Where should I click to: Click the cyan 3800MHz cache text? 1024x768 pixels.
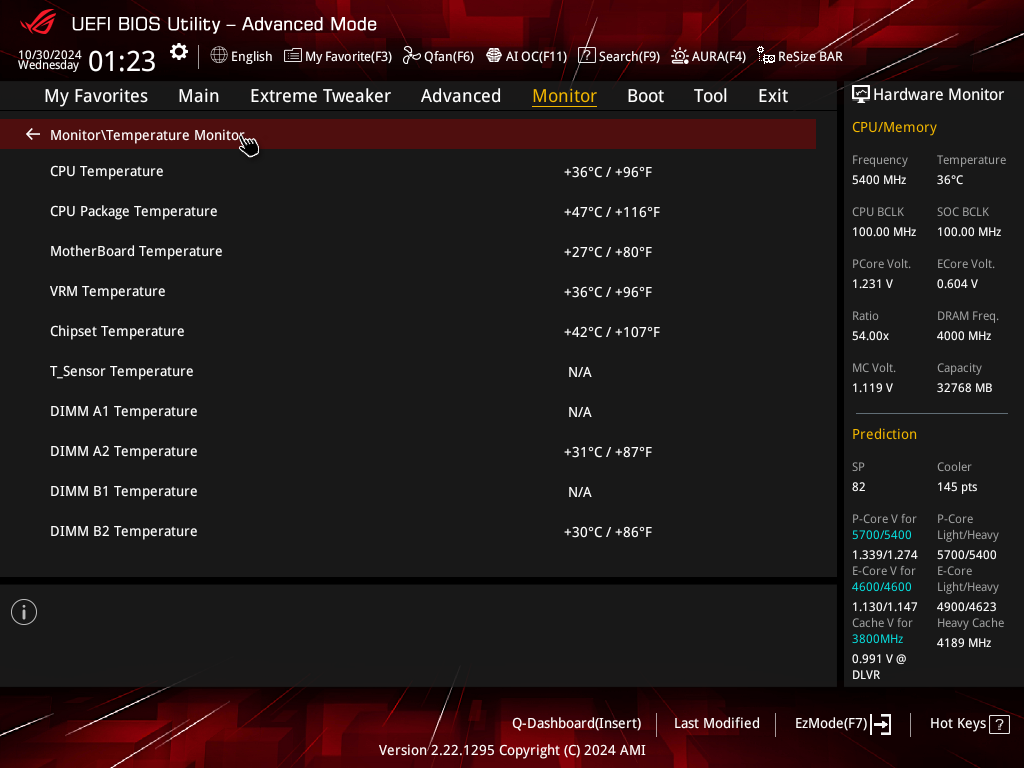(x=877, y=639)
